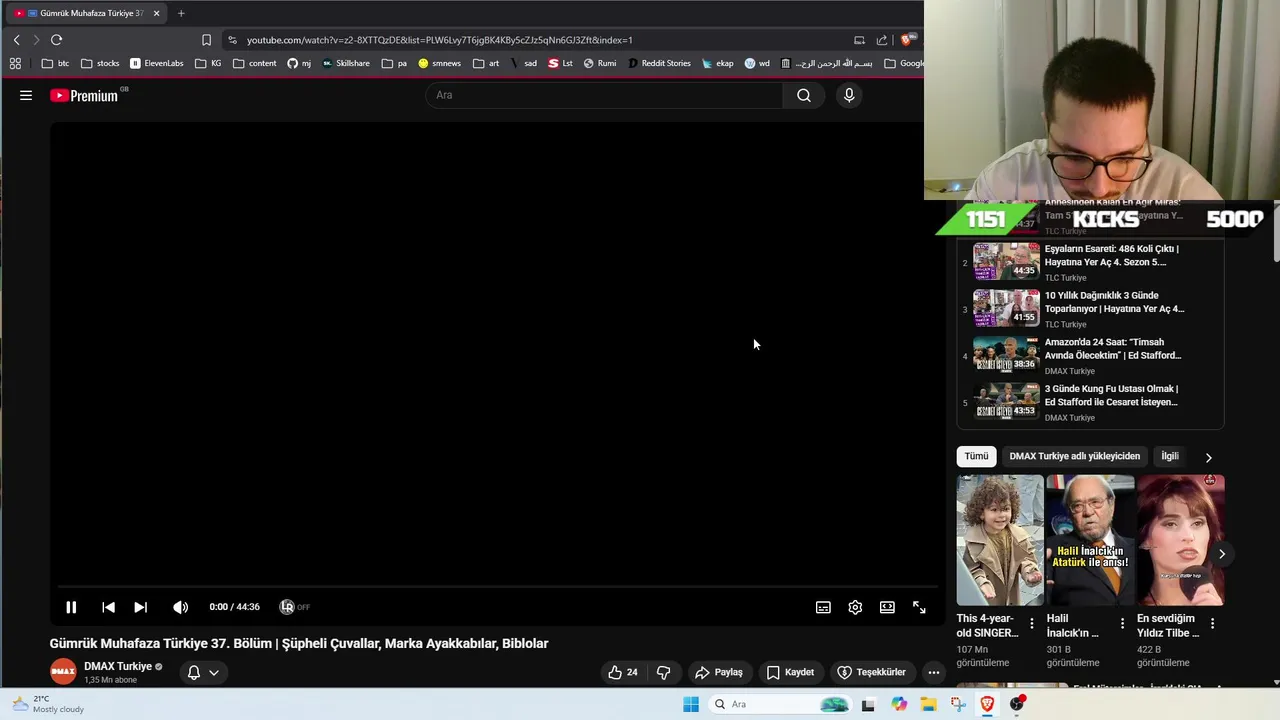Open browser apps grid icon in bookmarks bar

pyautogui.click(x=15, y=63)
